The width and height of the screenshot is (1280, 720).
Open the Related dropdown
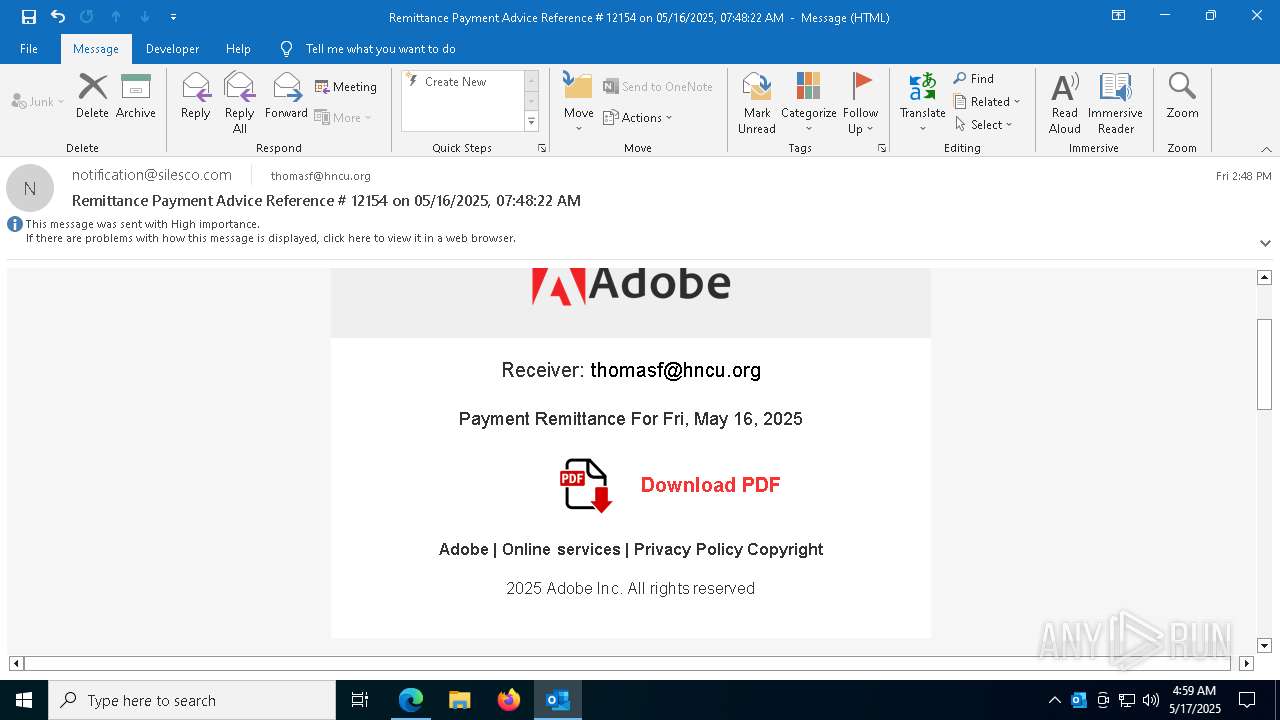(987, 102)
